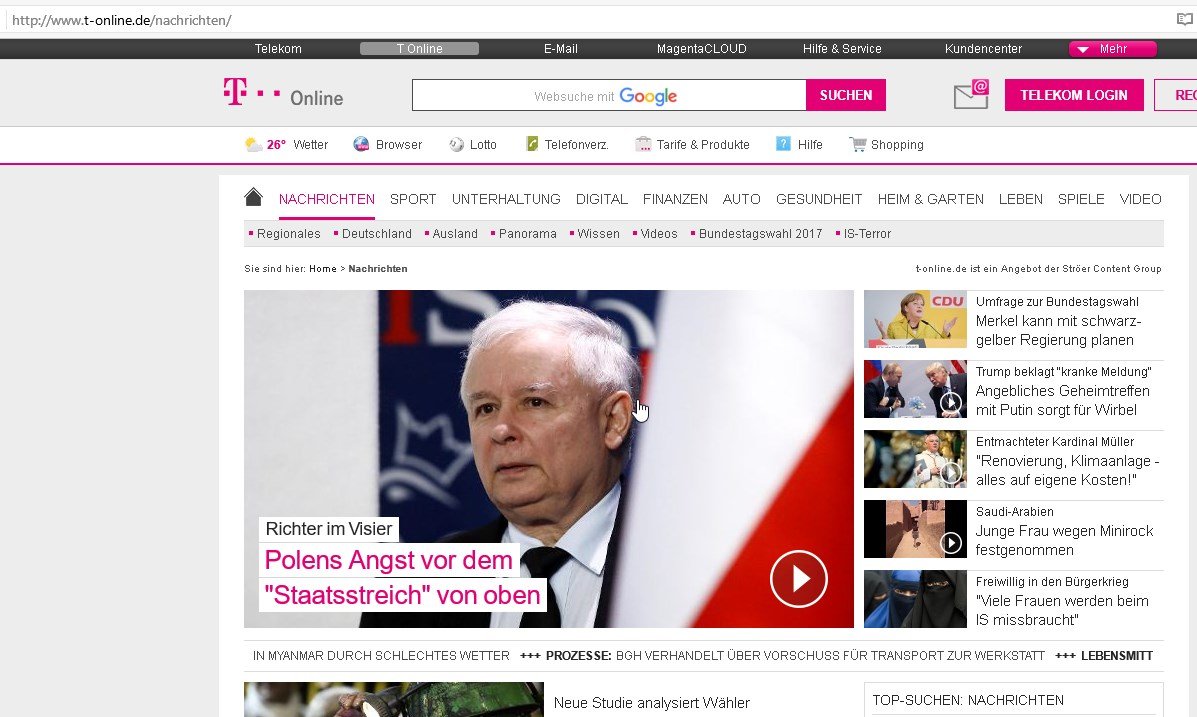Open the reader view icon in address bar
Viewport: 1197px width, 717px height.
[1184, 20]
